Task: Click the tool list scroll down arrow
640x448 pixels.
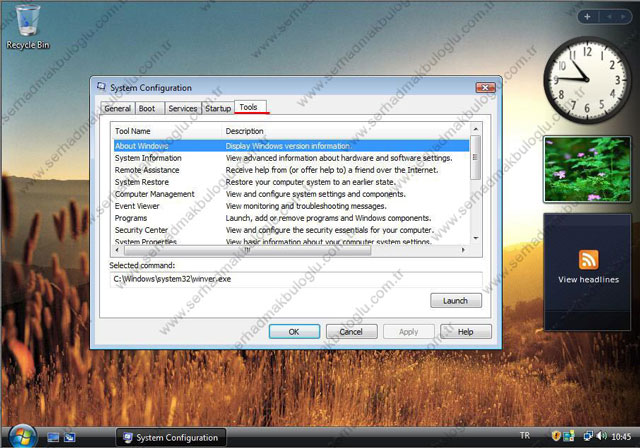Action: tap(476, 238)
